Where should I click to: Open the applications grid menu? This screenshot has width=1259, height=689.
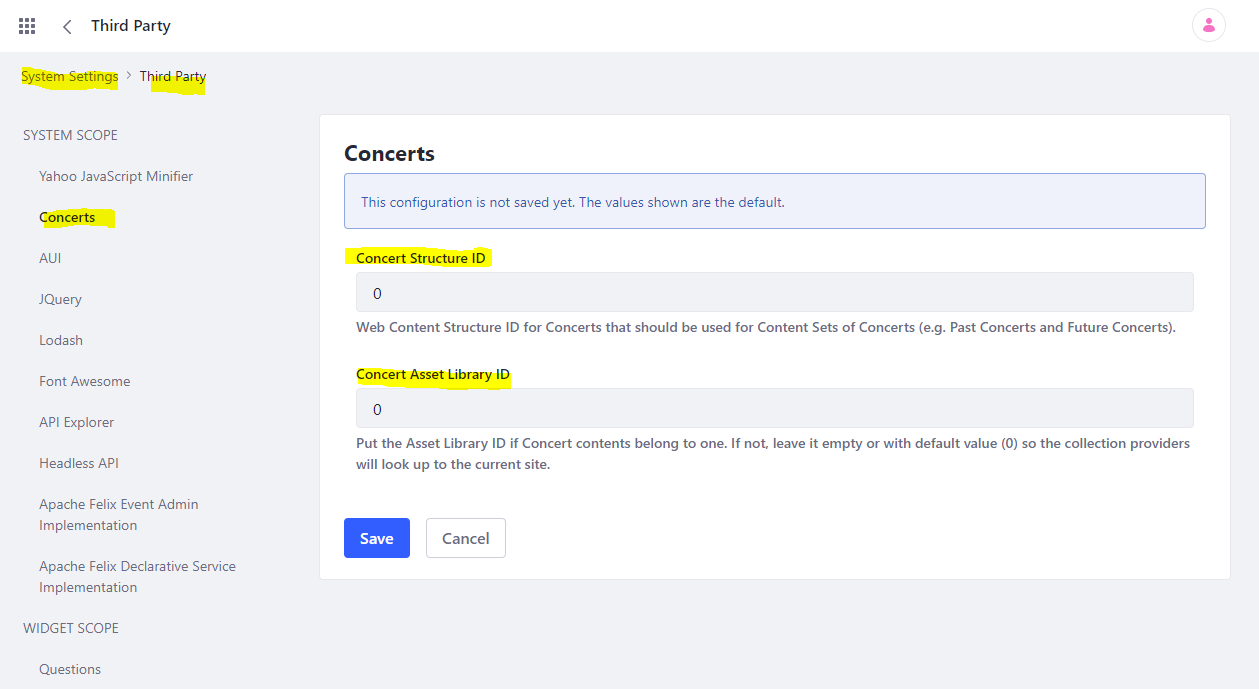tap(27, 26)
